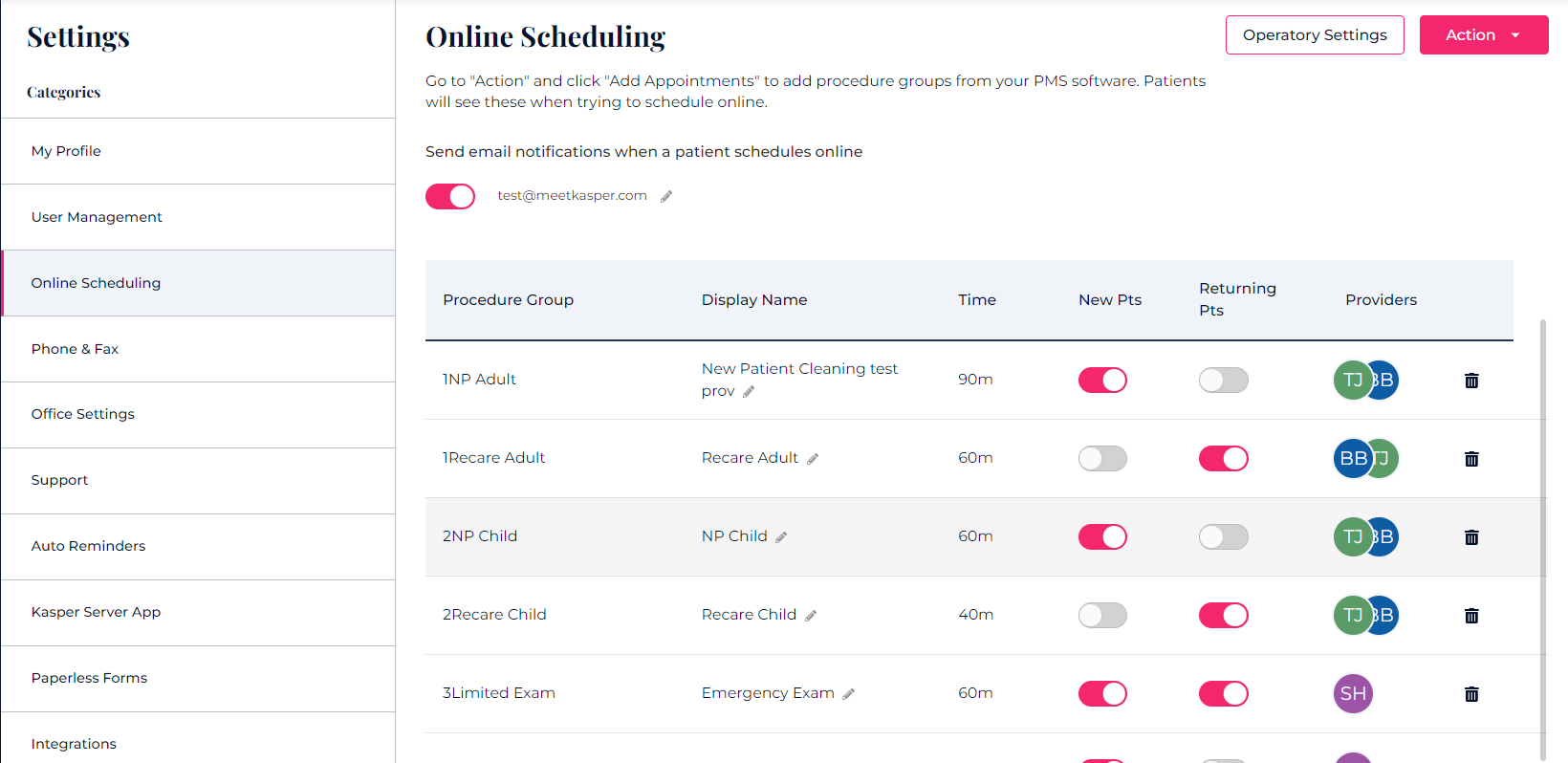The height and width of the screenshot is (763, 1568).
Task: Click the SH provider avatar
Action: coord(1353,693)
